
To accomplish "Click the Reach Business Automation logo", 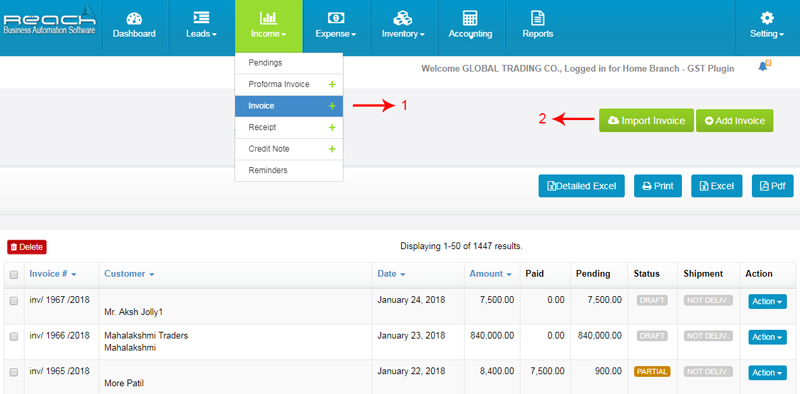I will tap(49, 20).
